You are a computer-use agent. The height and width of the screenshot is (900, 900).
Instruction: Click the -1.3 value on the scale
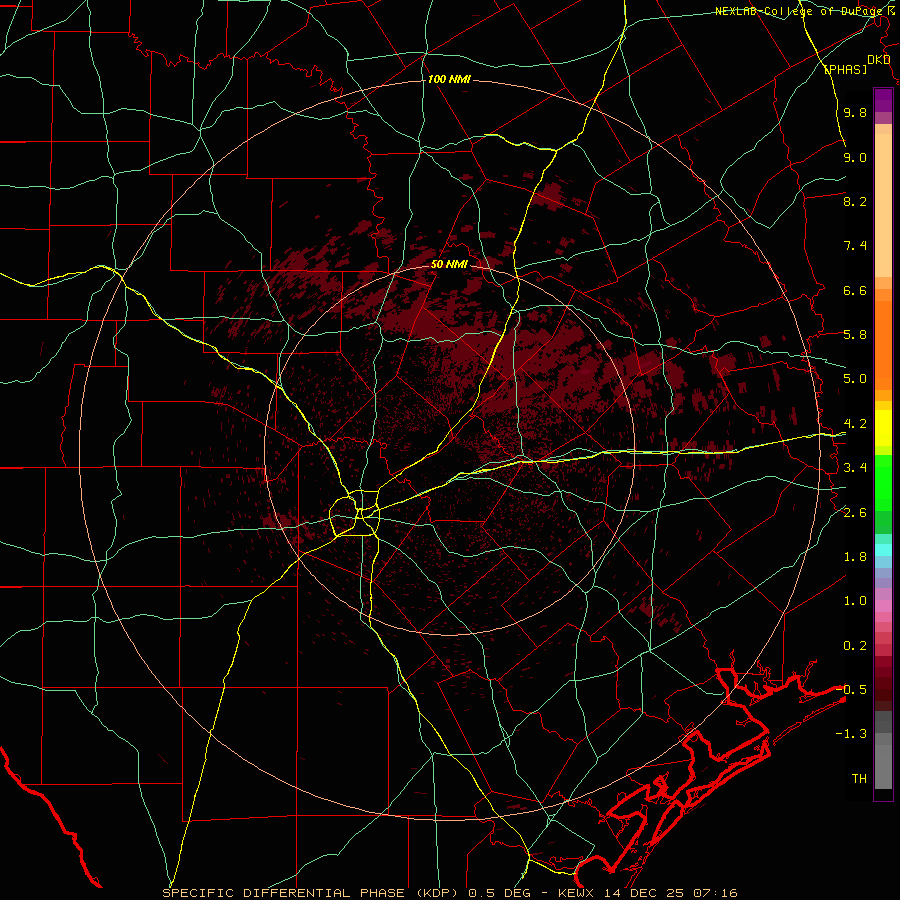[x=851, y=734]
